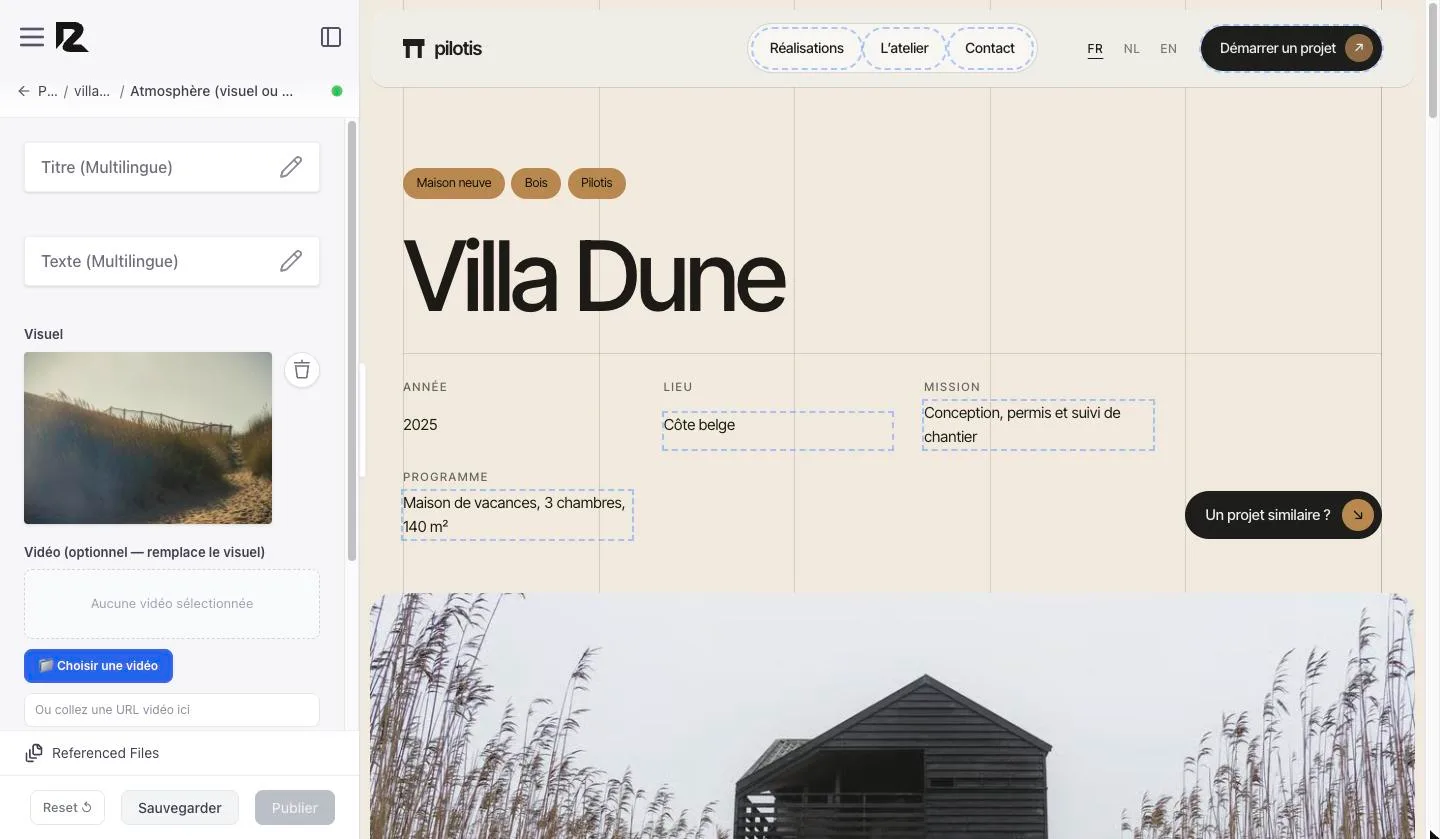Click the Pilotis tag
Screen dimensions: 1440x839
point(597,183)
